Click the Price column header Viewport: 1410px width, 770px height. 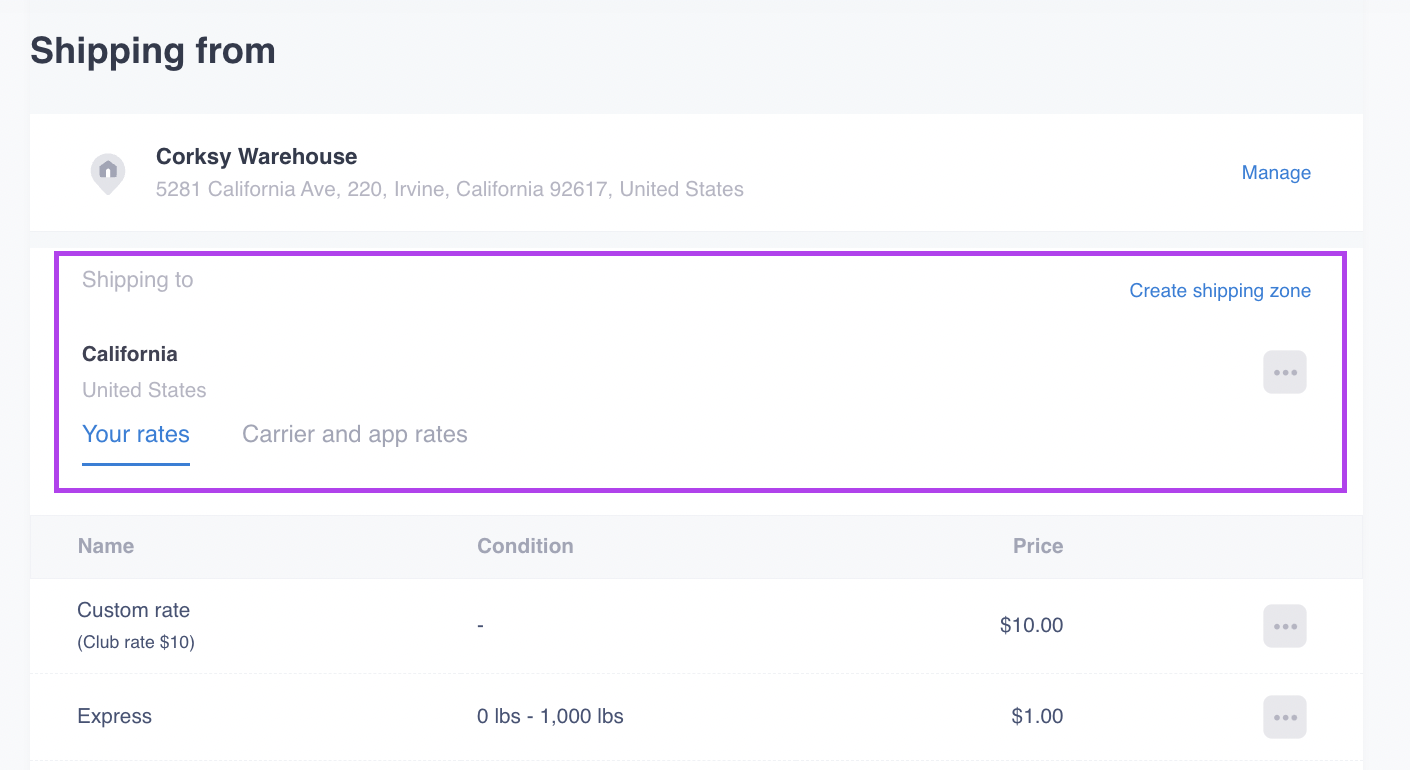pos(1037,546)
